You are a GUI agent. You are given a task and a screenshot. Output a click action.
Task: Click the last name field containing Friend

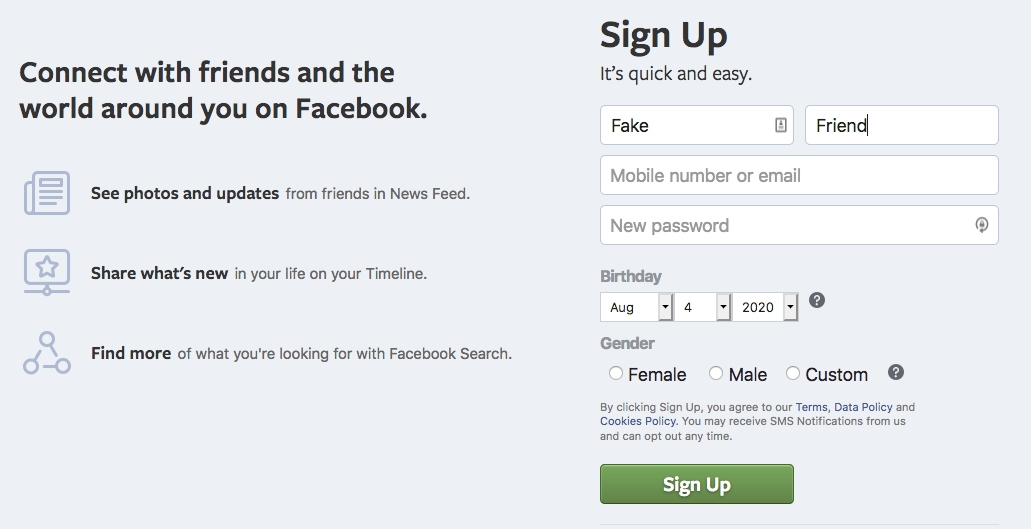pyautogui.click(x=901, y=125)
